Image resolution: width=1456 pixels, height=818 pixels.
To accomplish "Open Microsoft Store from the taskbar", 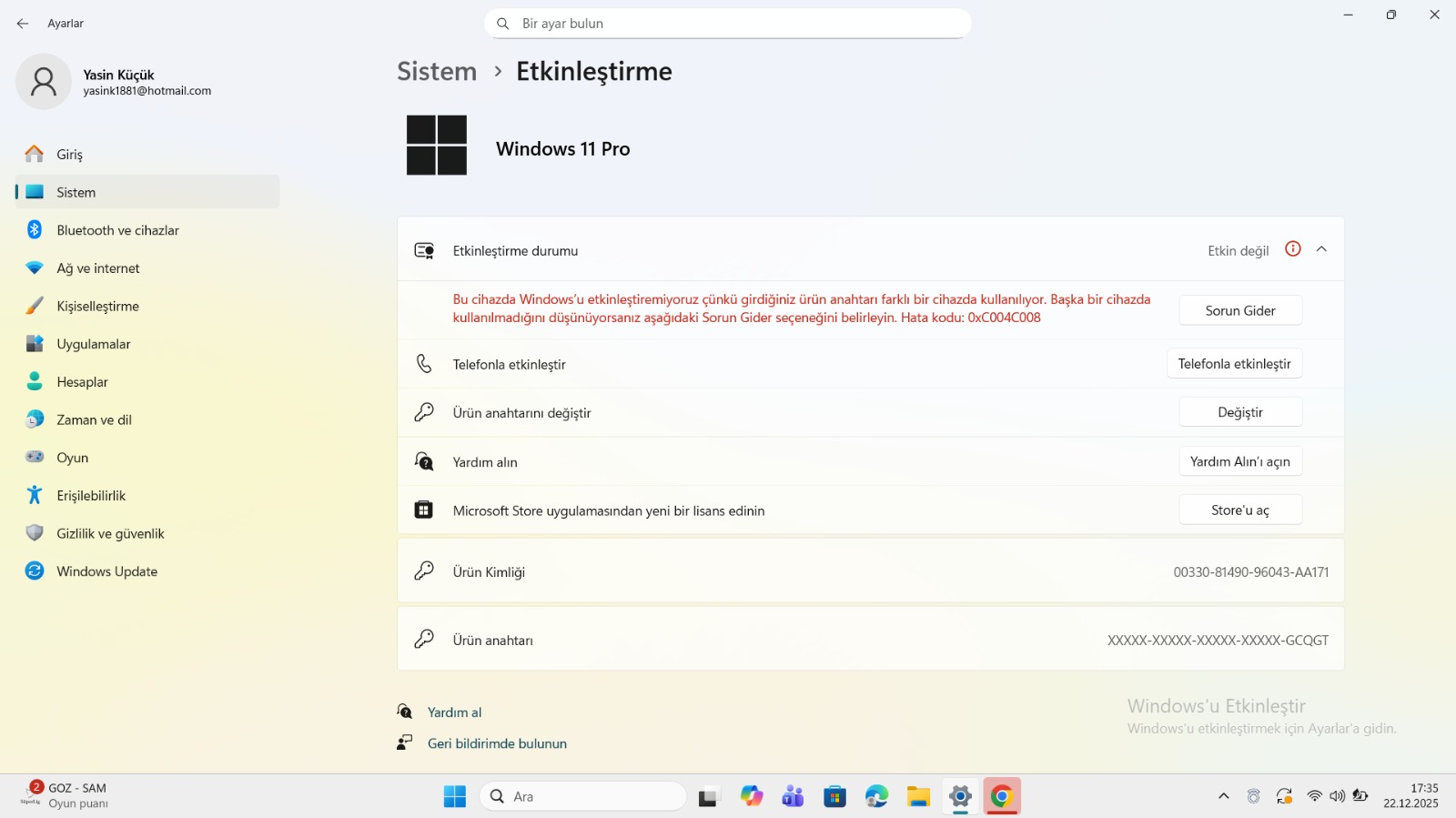I will [834, 796].
